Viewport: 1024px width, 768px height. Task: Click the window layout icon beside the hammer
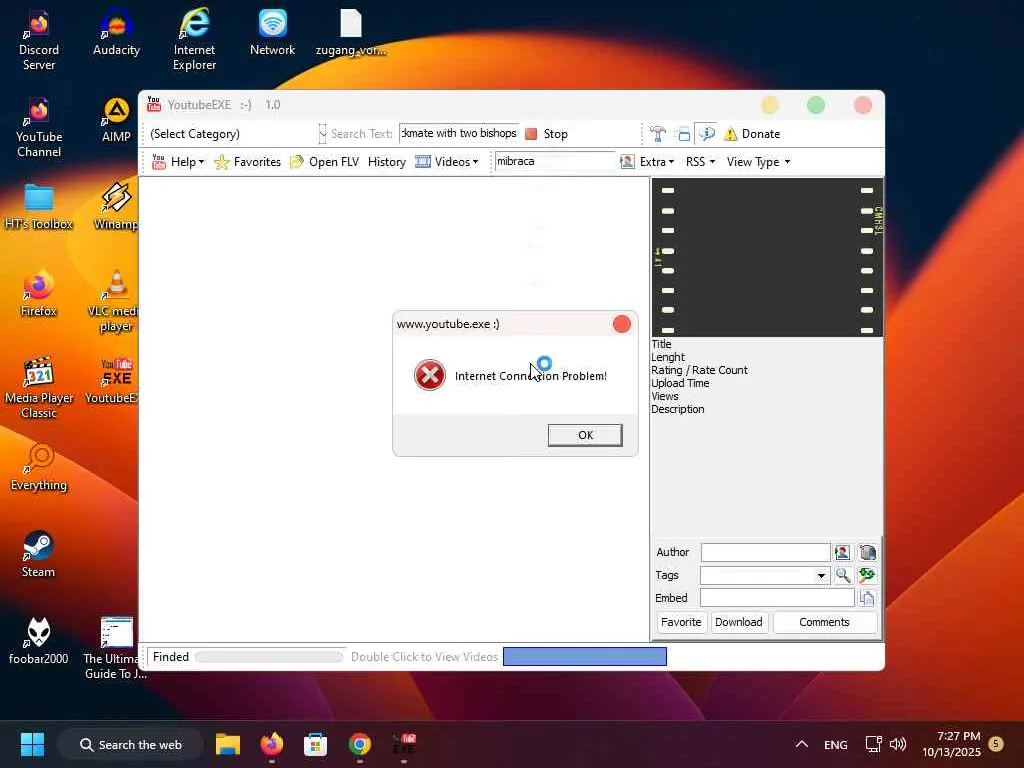(682, 134)
